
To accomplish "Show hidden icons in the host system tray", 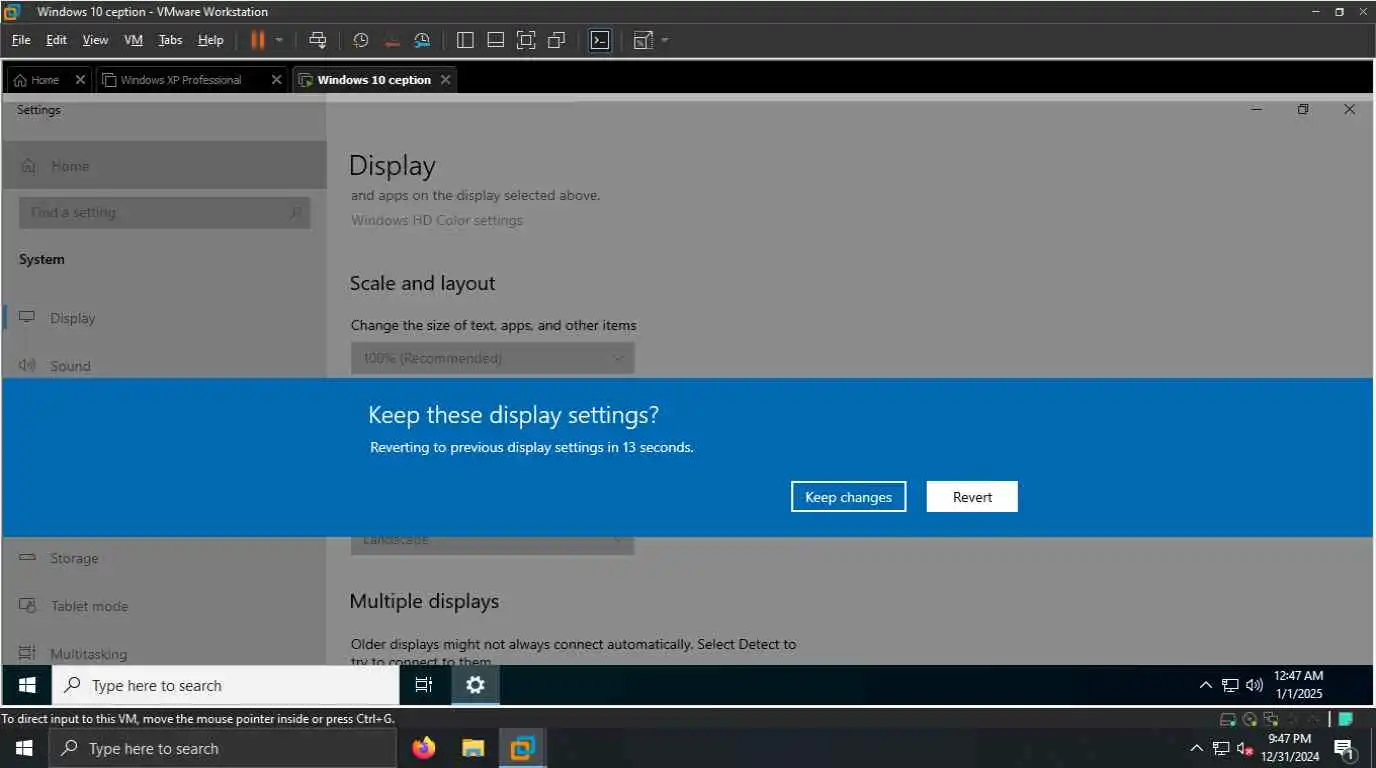I will point(1196,748).
